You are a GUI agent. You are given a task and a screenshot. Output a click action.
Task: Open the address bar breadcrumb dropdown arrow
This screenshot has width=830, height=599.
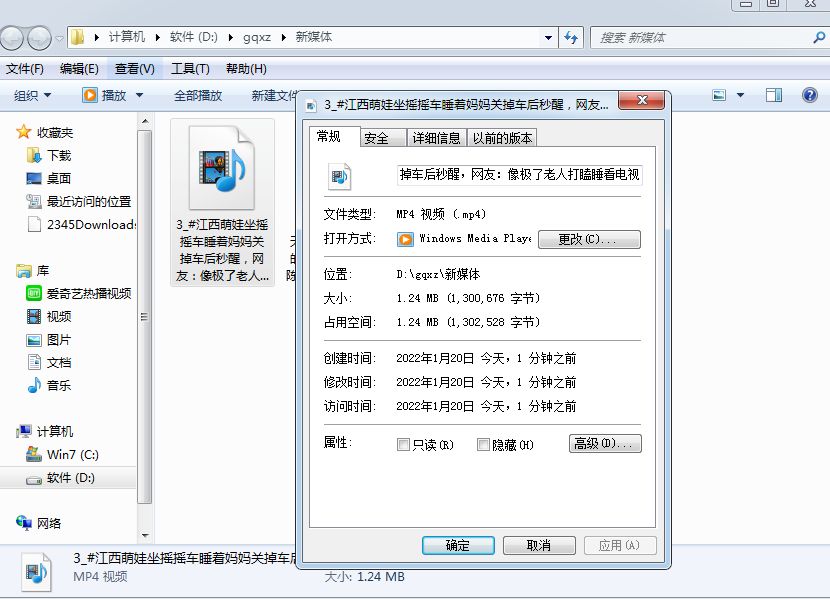pyautogui.click(x=546, y=37)
